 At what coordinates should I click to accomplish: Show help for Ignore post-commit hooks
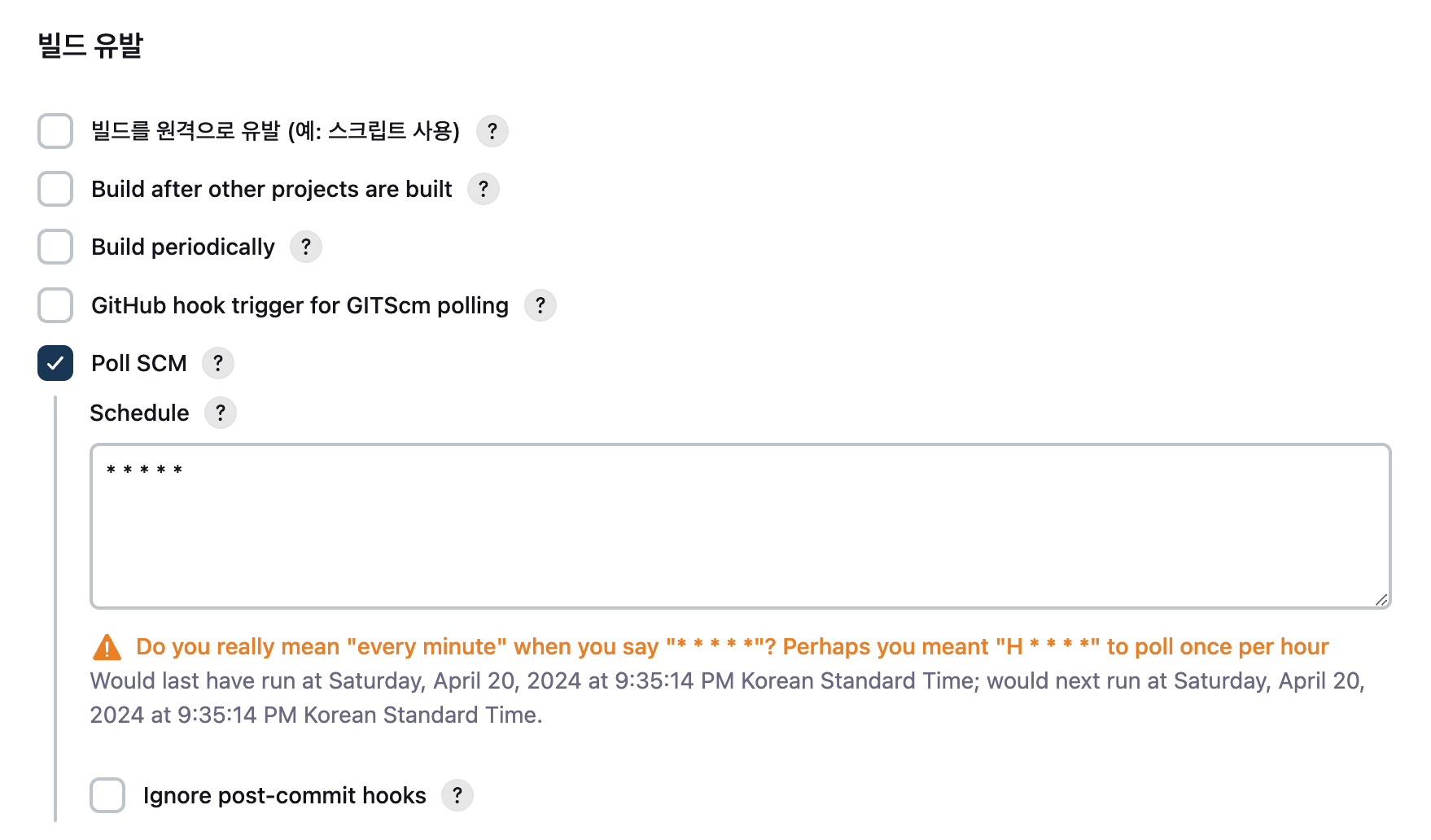coord(457,795)
